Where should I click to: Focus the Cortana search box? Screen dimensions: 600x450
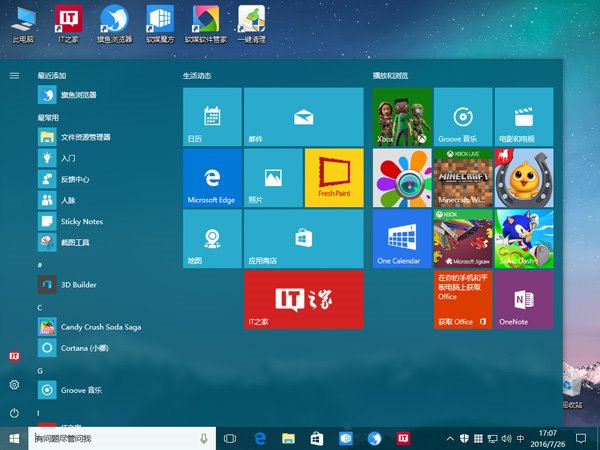coord(122,439)
